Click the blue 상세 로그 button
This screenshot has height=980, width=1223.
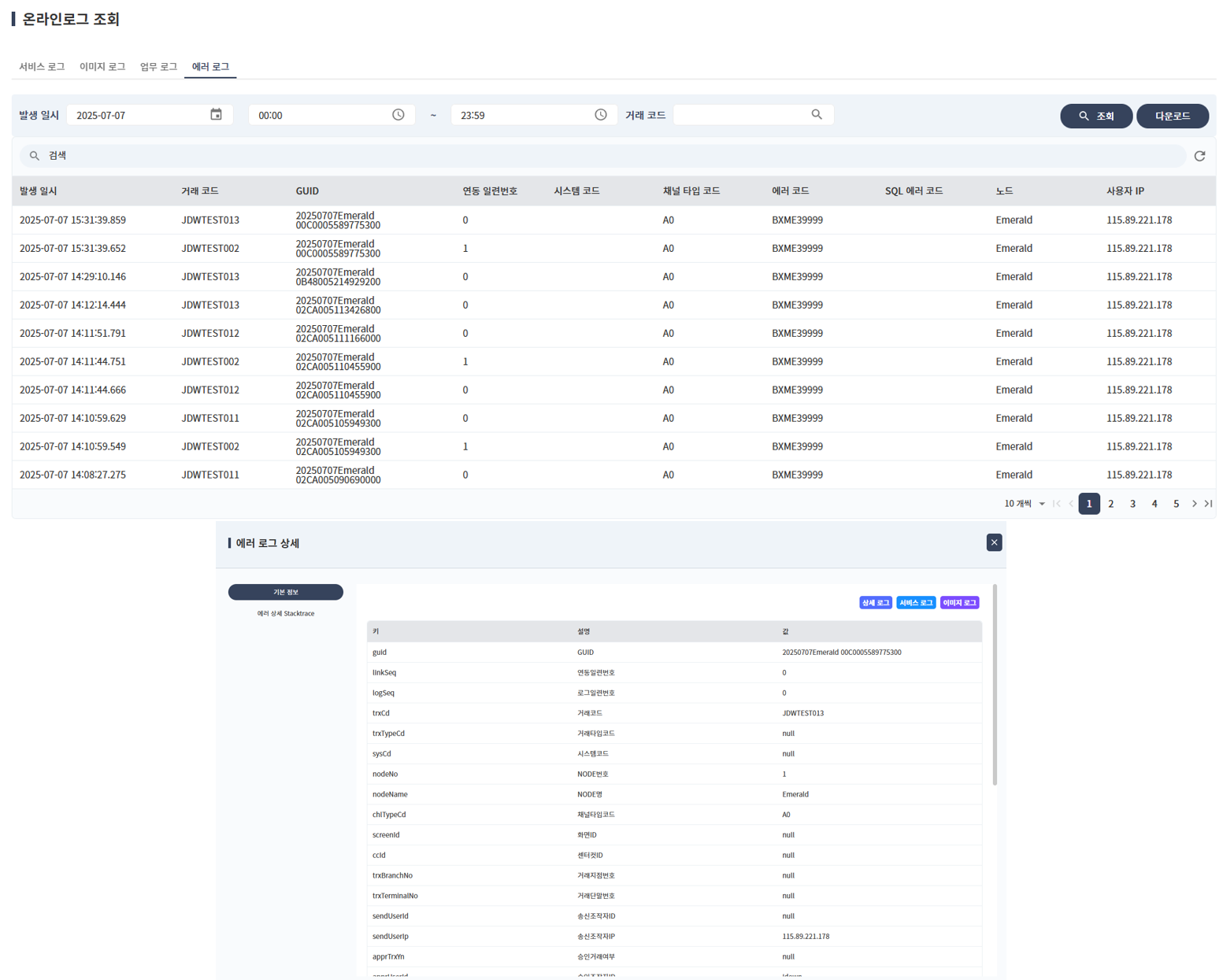coord(875,603)
